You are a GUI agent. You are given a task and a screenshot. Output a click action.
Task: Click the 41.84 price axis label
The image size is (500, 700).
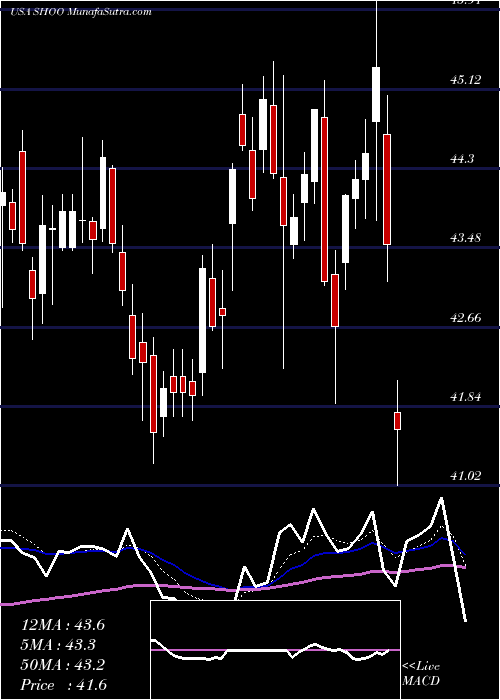[x=466, y=396]
